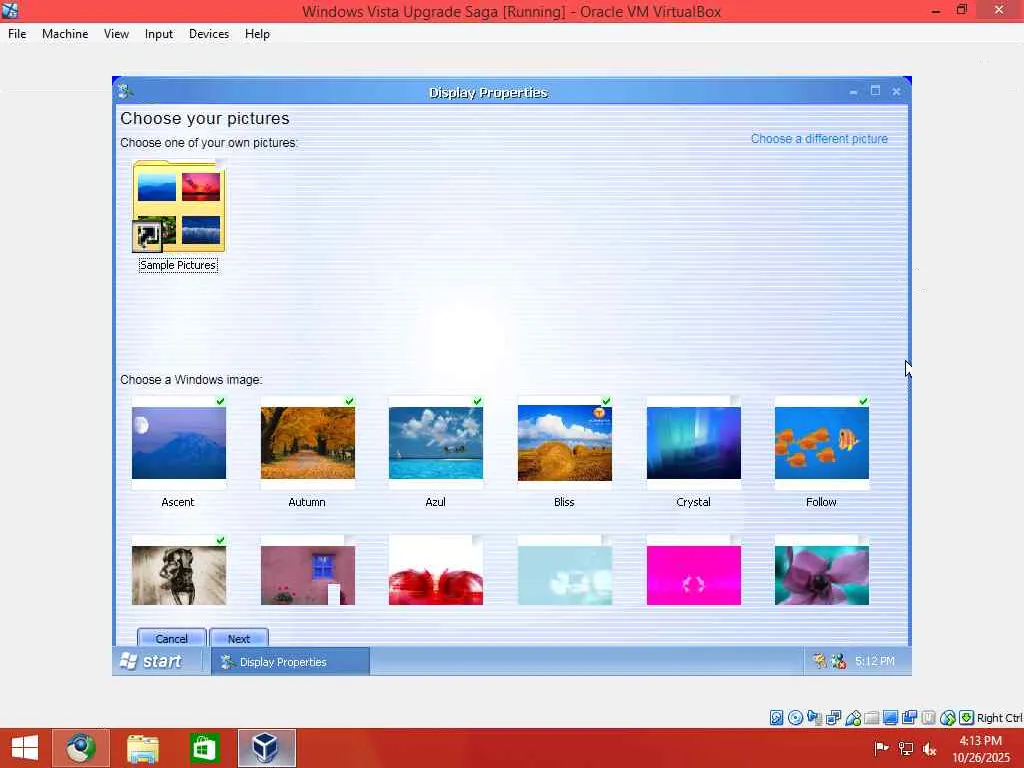1024x768 pixels.
Task: Open the Input menu
Action: click(159, 34)
